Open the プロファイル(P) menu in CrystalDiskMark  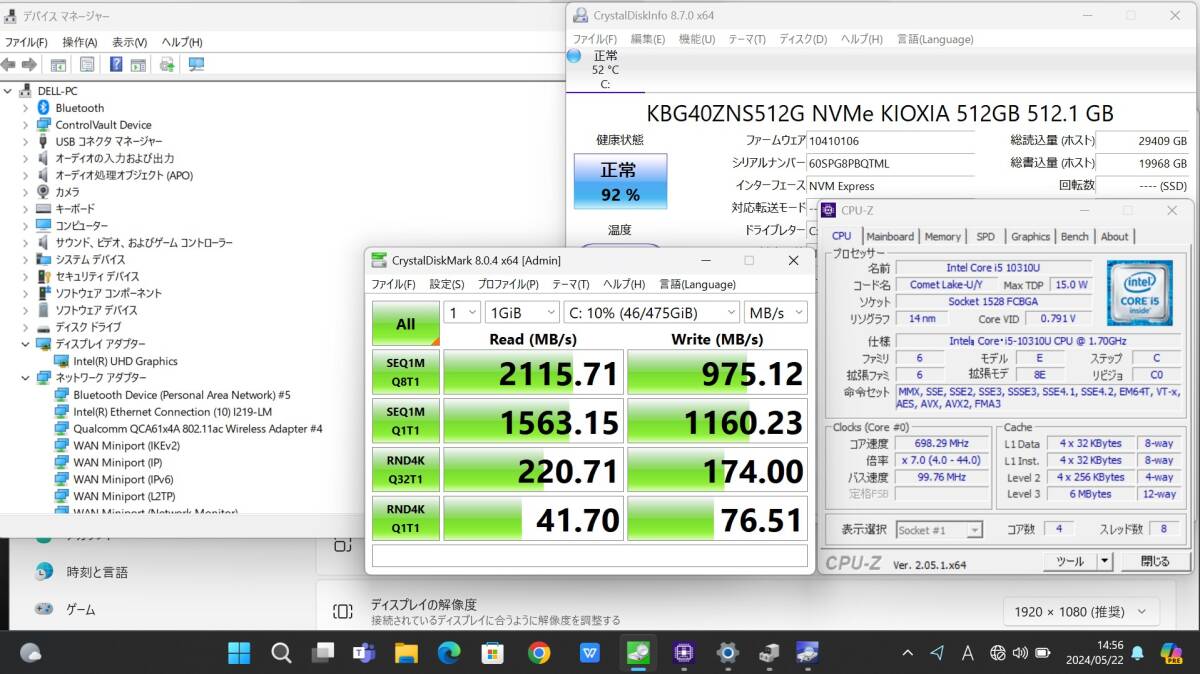[x=508, y=284]
